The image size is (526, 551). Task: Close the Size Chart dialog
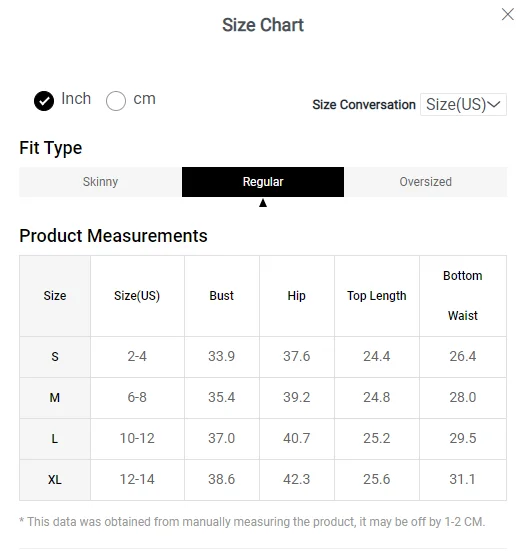click(507, 14)
